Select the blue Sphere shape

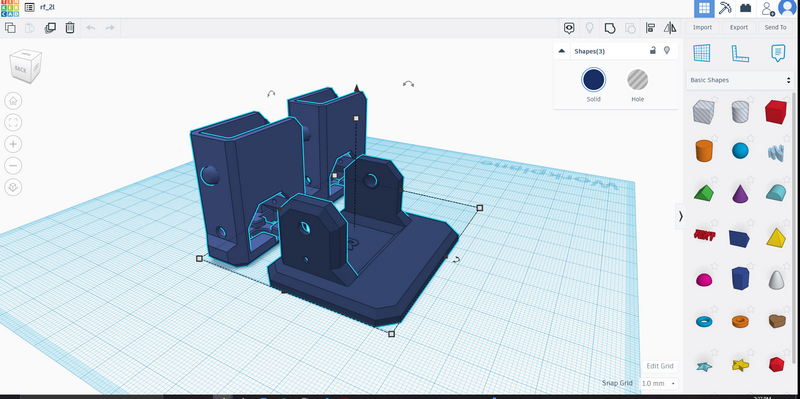[740, 151]
